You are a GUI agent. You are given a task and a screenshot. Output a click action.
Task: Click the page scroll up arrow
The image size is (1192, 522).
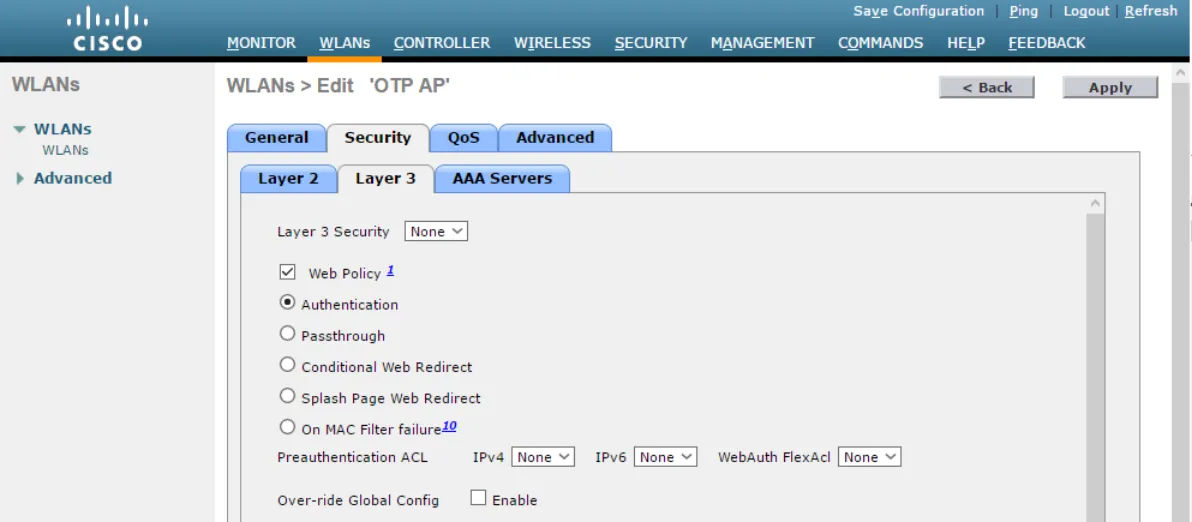pyautogui.click(x=1181, y=74)
